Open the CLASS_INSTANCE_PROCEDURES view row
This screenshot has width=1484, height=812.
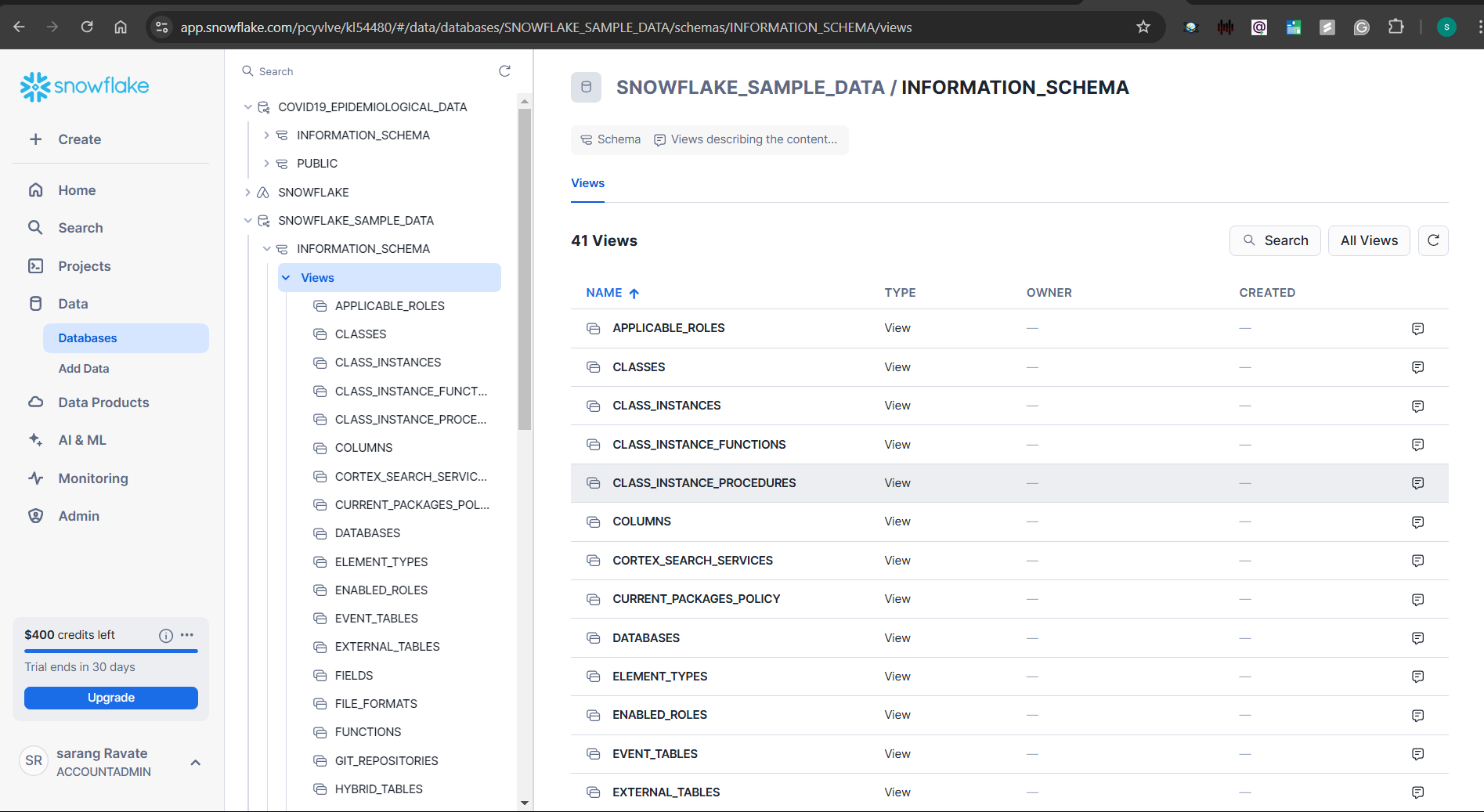pyautogui.click(x=1009, y=483)
